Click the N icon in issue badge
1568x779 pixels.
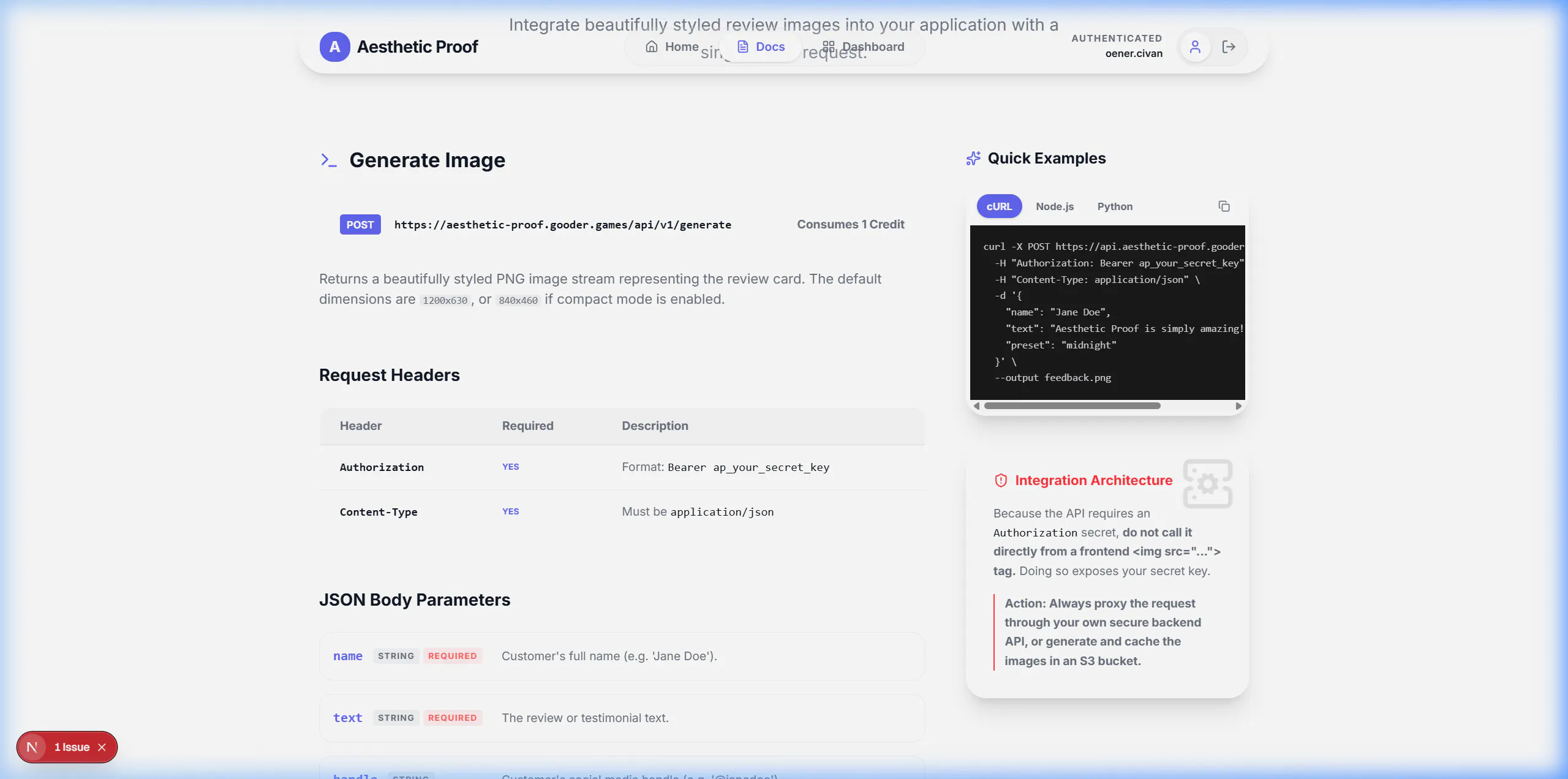coord(32,747)
